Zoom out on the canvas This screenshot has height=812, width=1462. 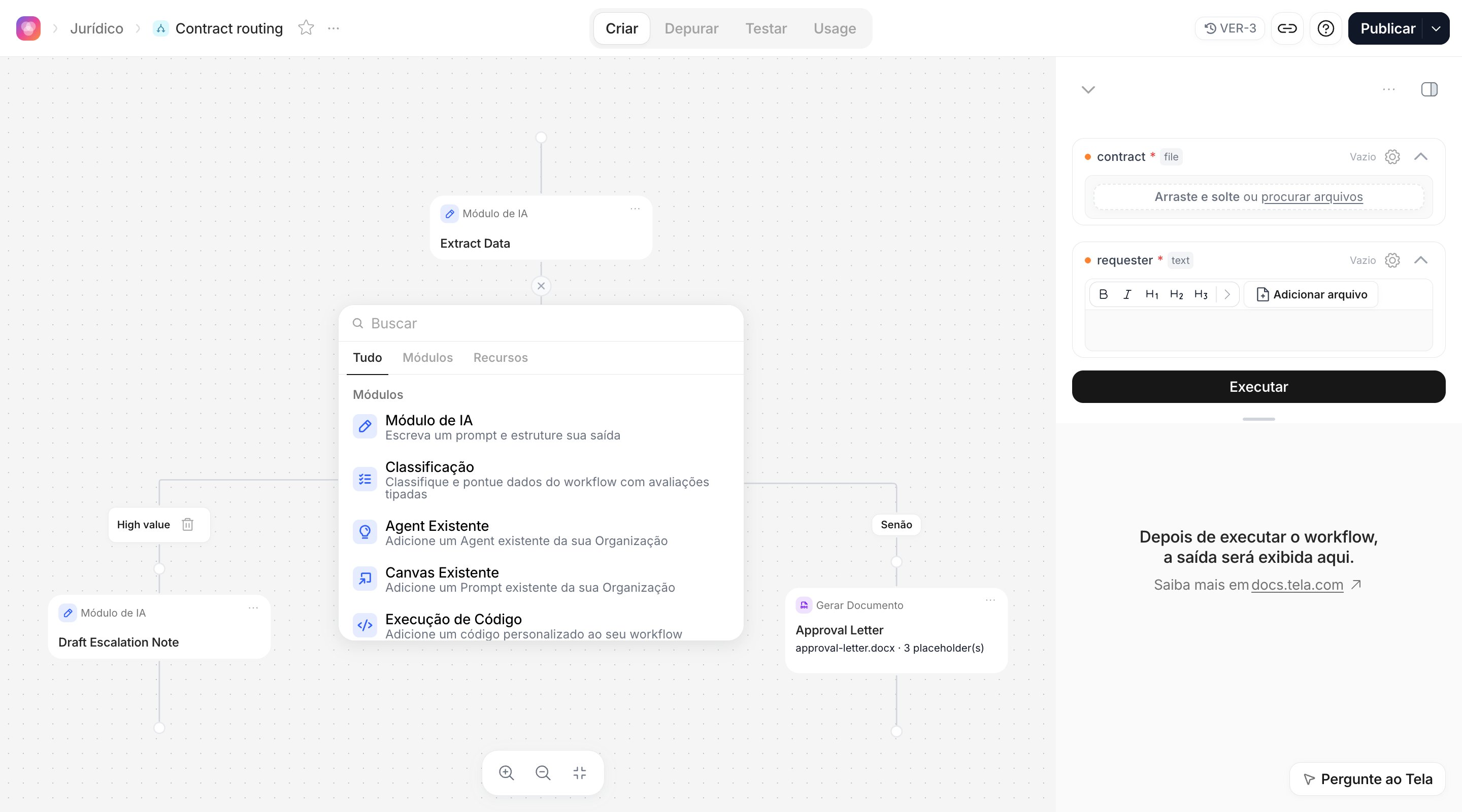click(543, 773)
